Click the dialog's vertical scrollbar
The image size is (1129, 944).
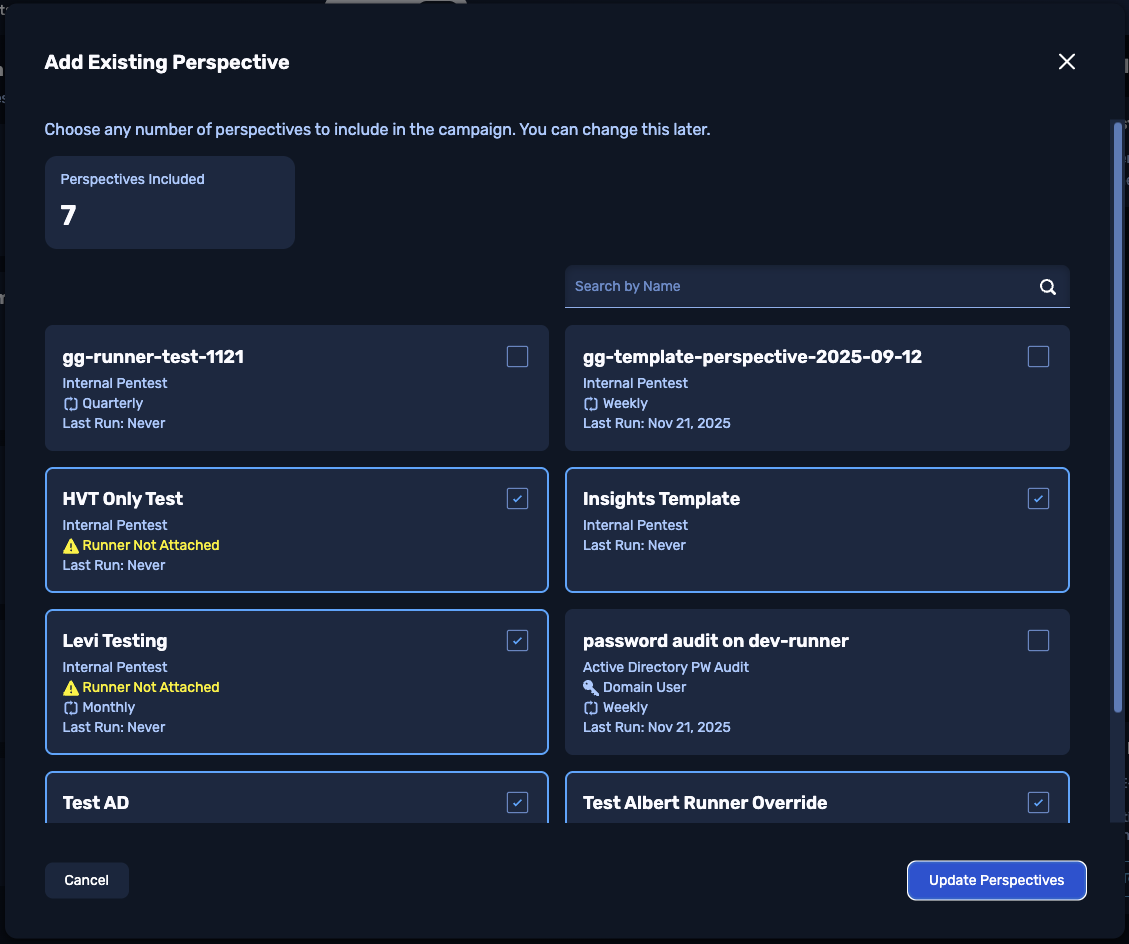(x=1117, y=420)
